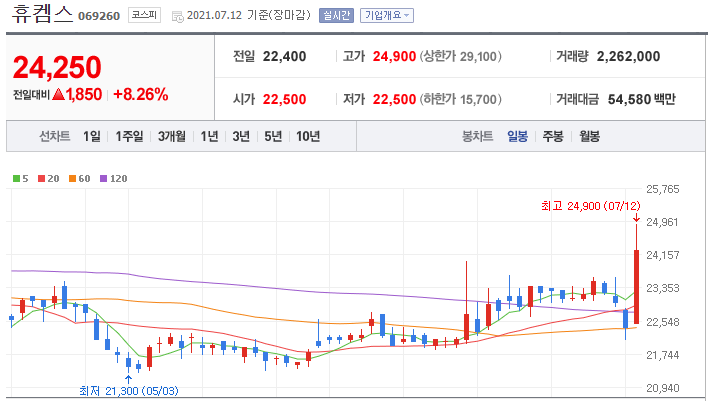Show the 5년 line chart
The height and width of the screenshot is (401, 708).
point(273,136)
